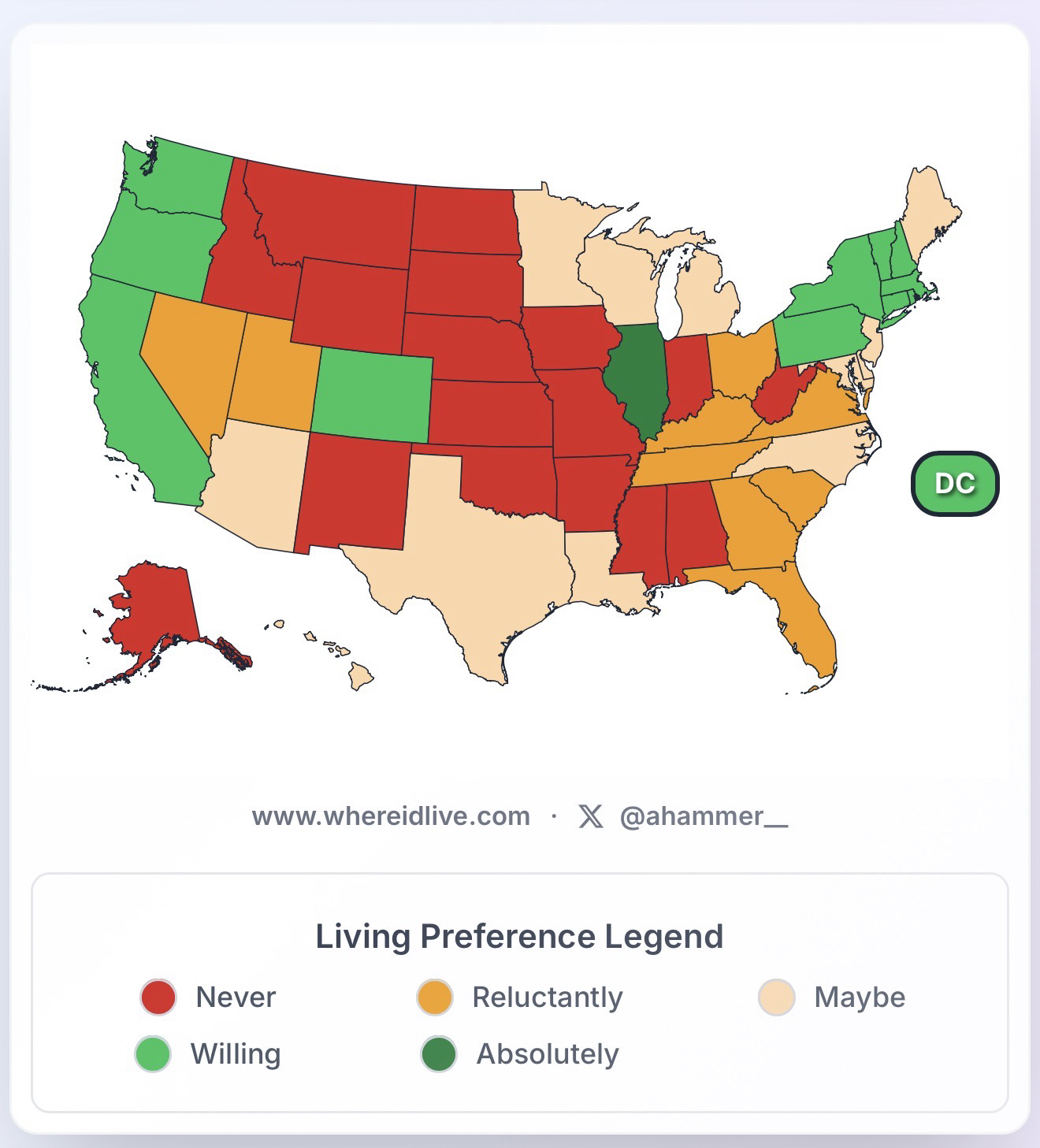1040x1148 pixels.
Task: Select the dark green Illinois state
Action: click(640, 378)
